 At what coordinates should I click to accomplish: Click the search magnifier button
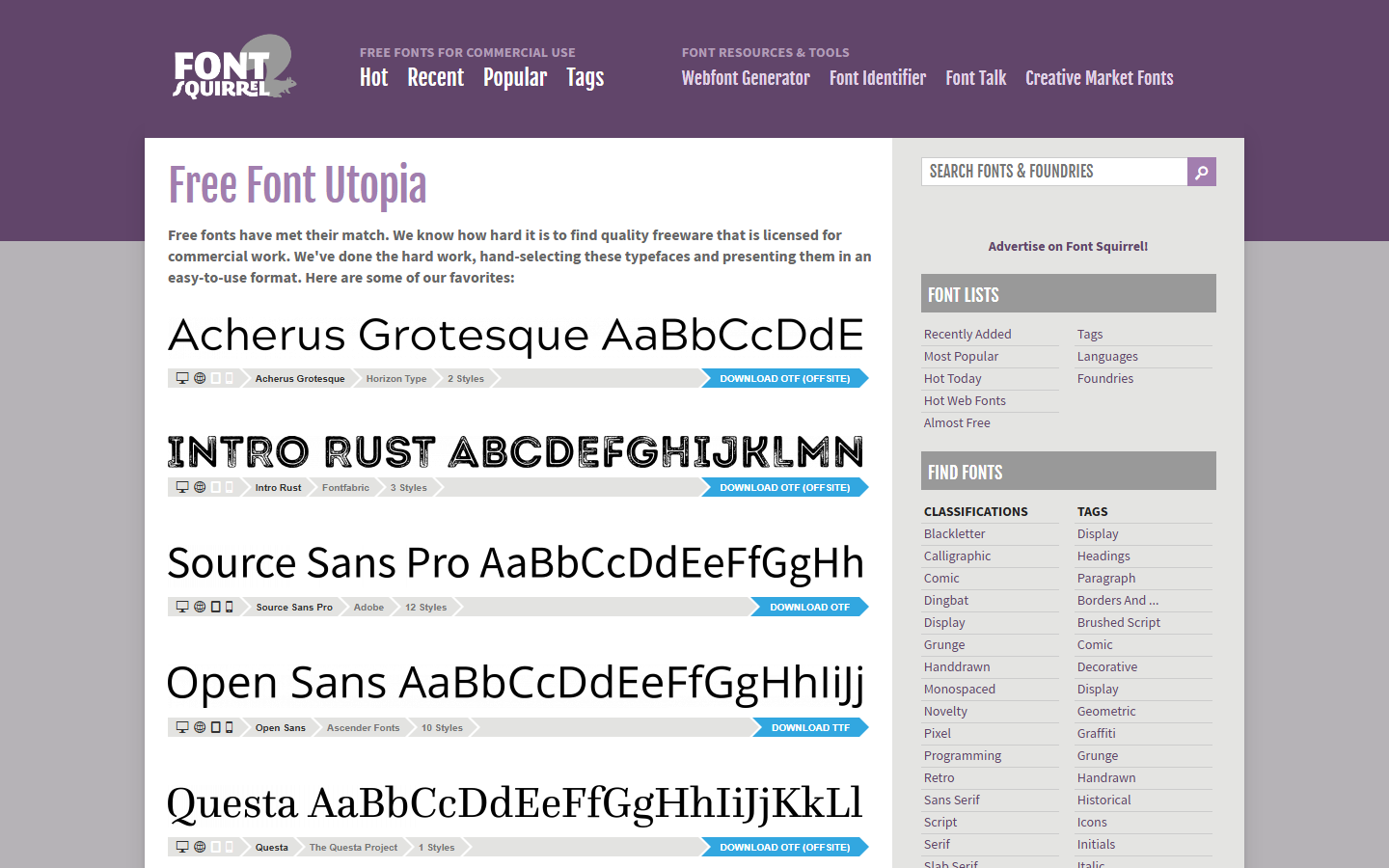tap(1202, 172)
